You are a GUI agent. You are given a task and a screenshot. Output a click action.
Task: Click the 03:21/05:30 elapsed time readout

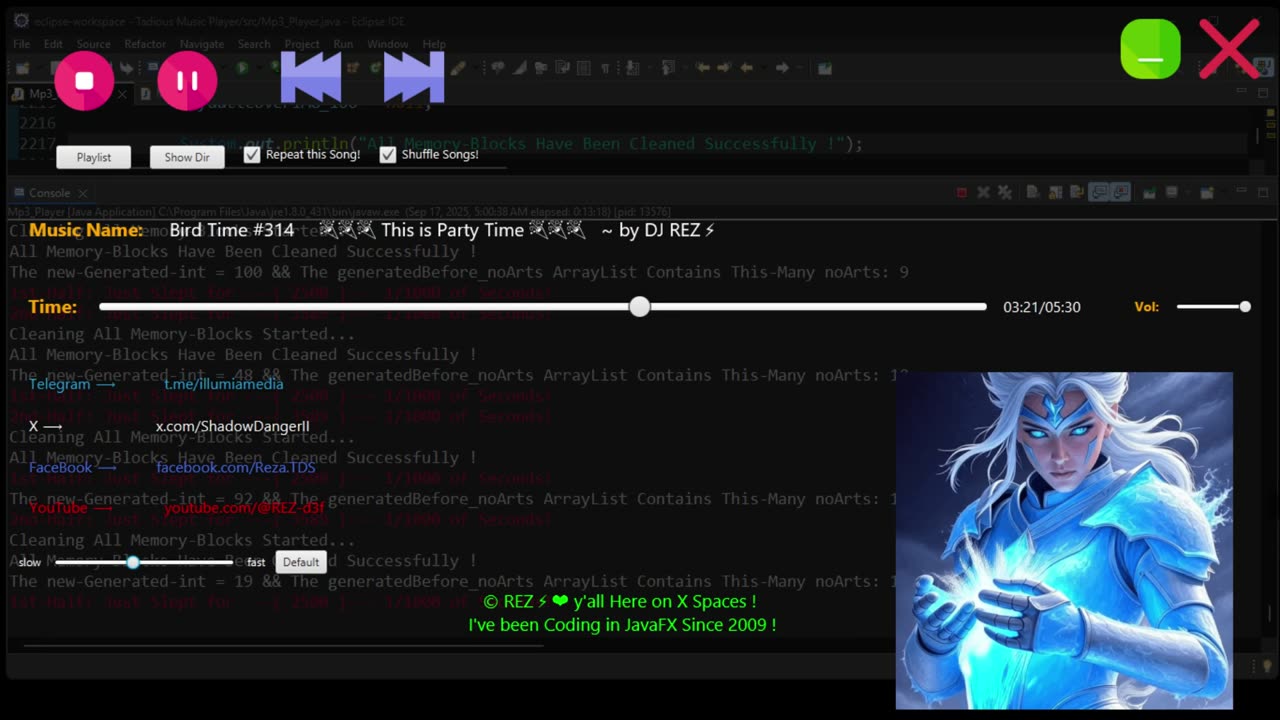coord(1042,307)
